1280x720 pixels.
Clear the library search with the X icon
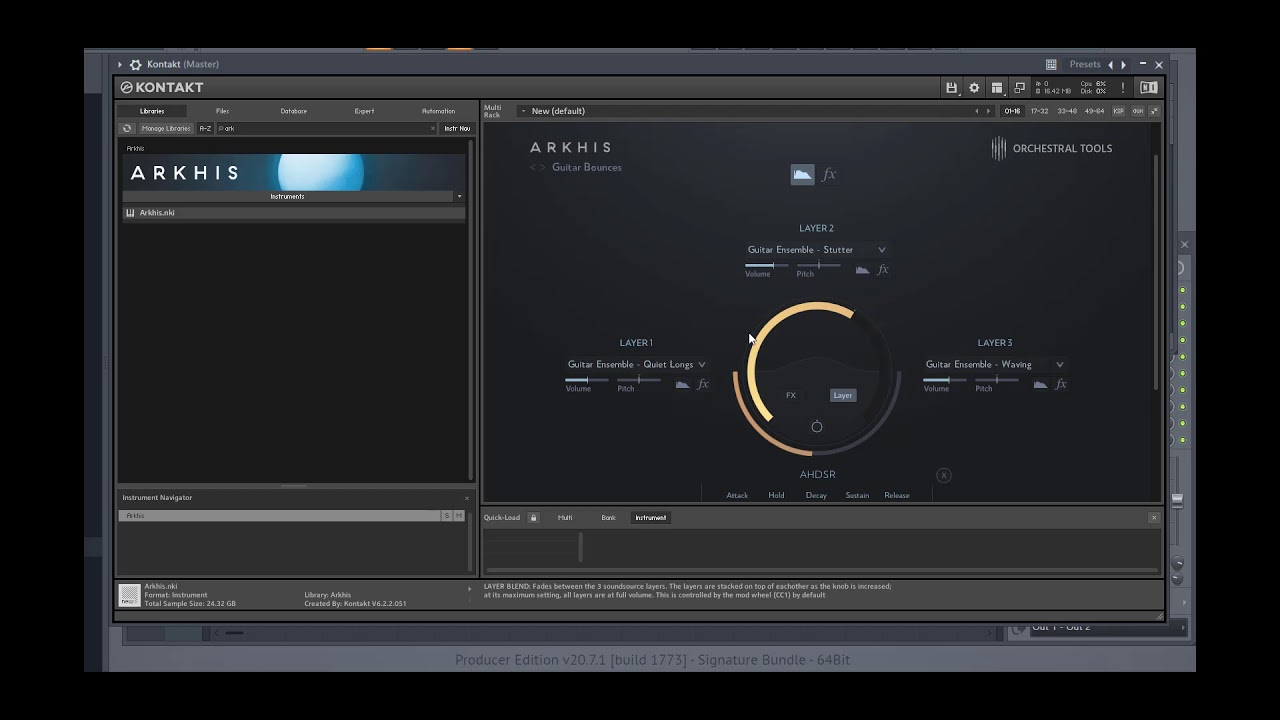tap(433, 128)
